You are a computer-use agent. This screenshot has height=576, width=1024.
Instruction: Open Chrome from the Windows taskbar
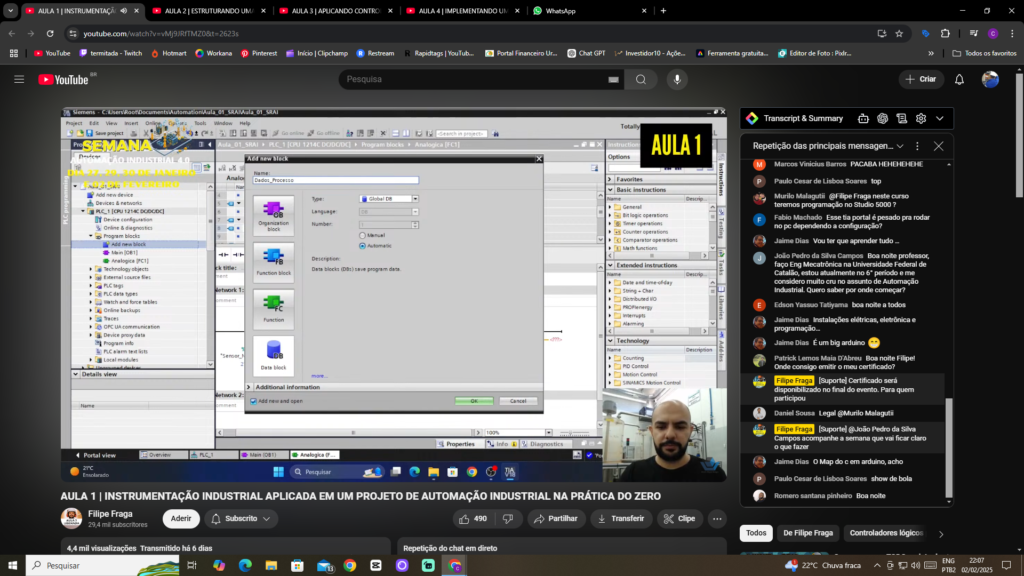(349, 566)
